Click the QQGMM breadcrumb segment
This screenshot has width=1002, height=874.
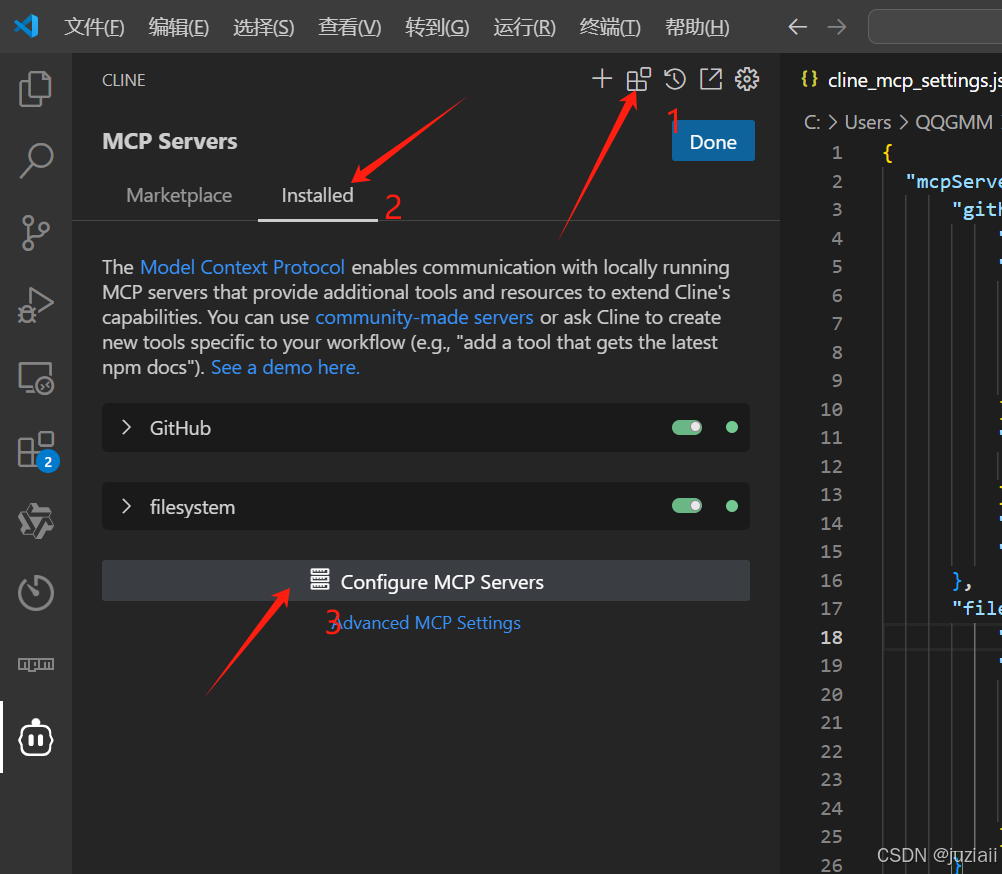954,122
